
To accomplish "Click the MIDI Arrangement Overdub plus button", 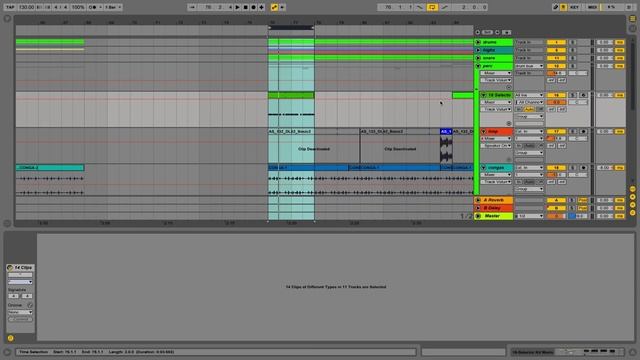I will 262,7.
